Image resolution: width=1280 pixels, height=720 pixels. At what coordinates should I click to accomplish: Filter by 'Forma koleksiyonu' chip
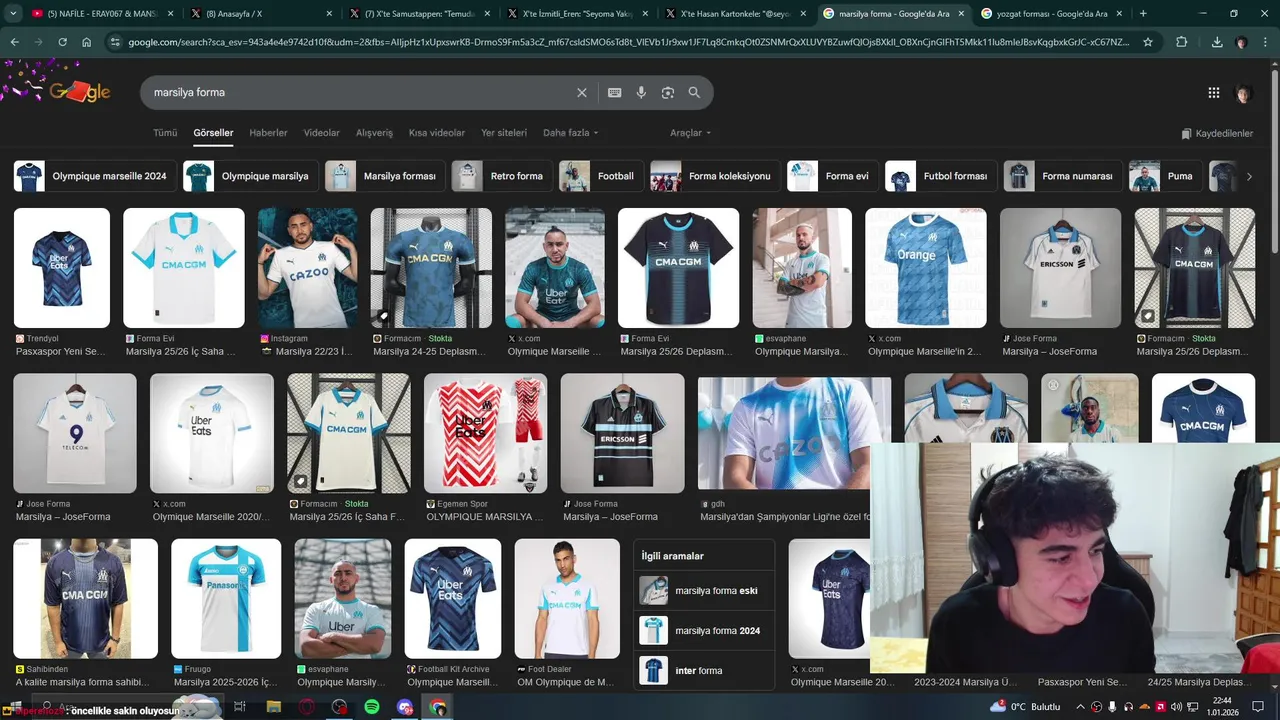(x=714, y=176)
